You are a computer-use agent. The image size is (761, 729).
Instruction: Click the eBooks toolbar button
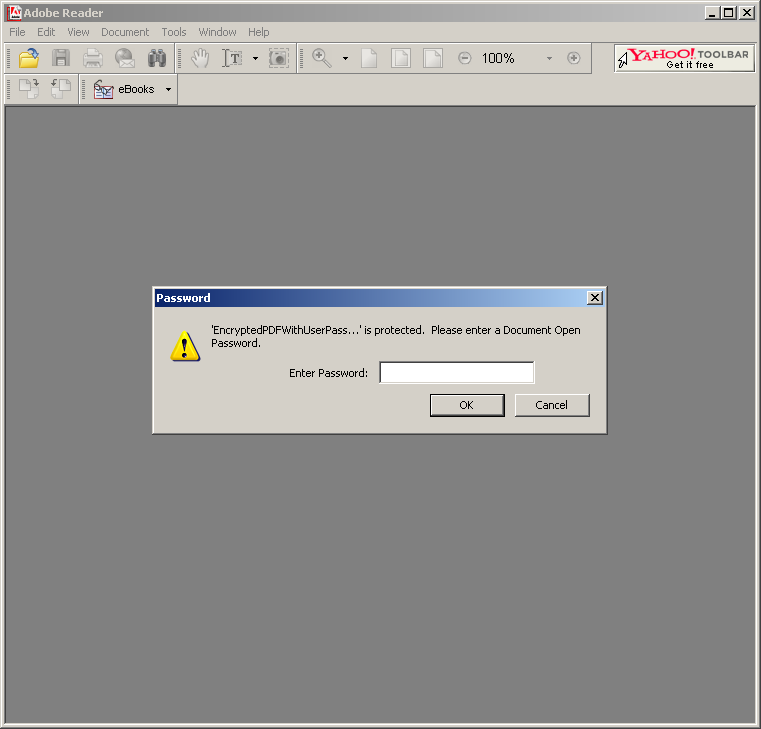125,89
